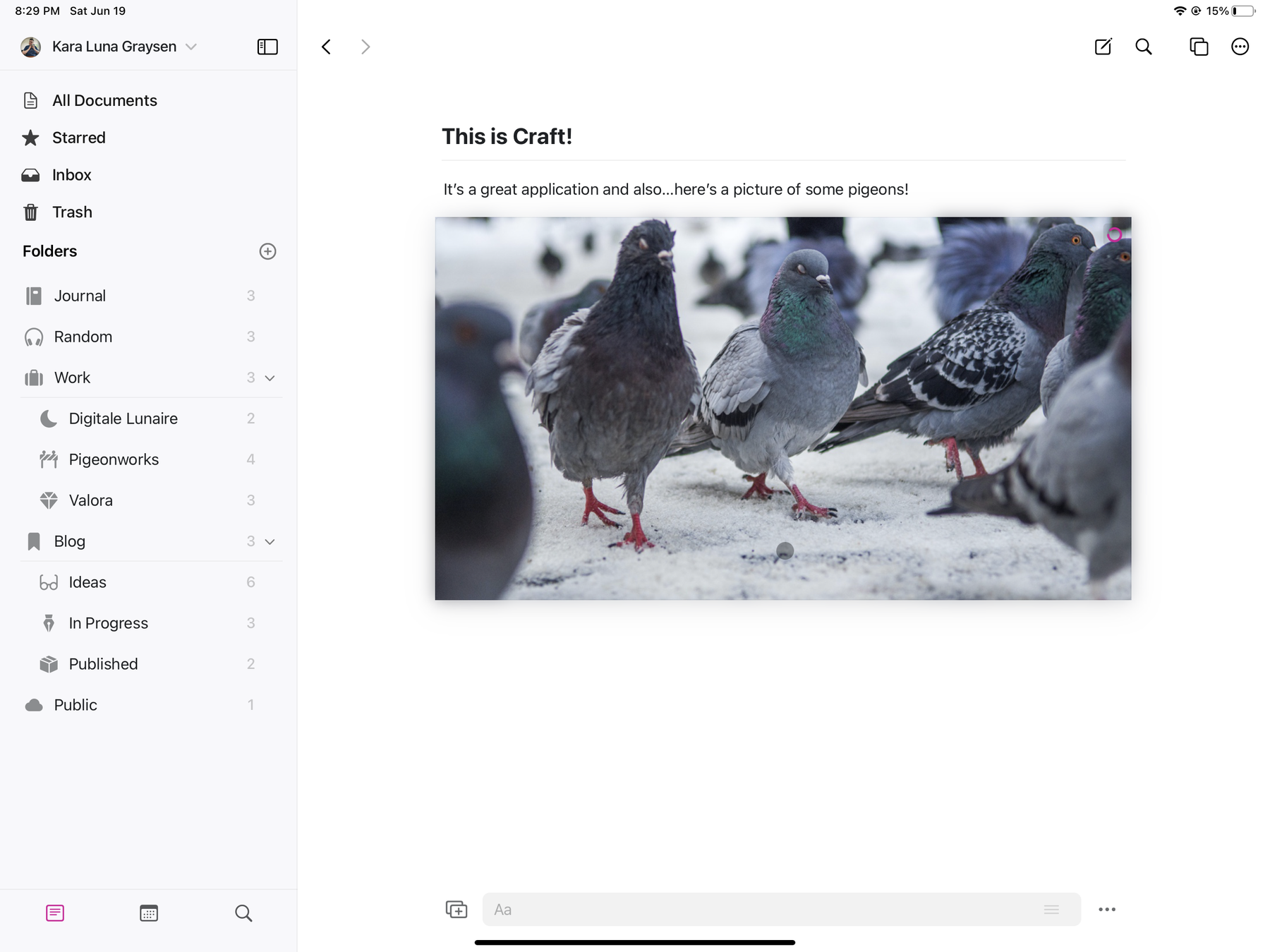
Task: Collapse the Blog folder chevron
Action: click(270, 542)
